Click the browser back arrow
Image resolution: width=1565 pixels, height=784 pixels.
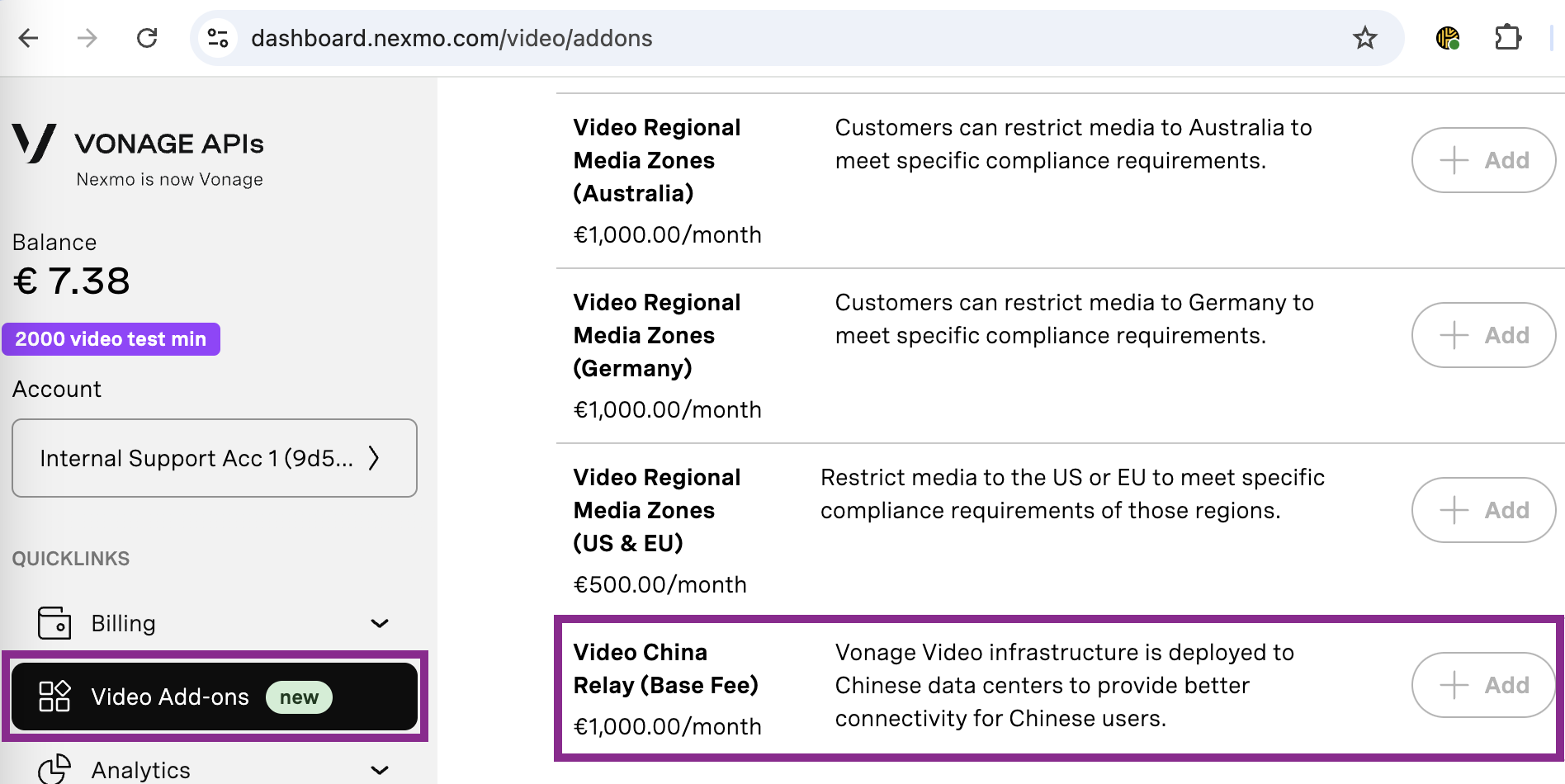[x=29, y=38]
